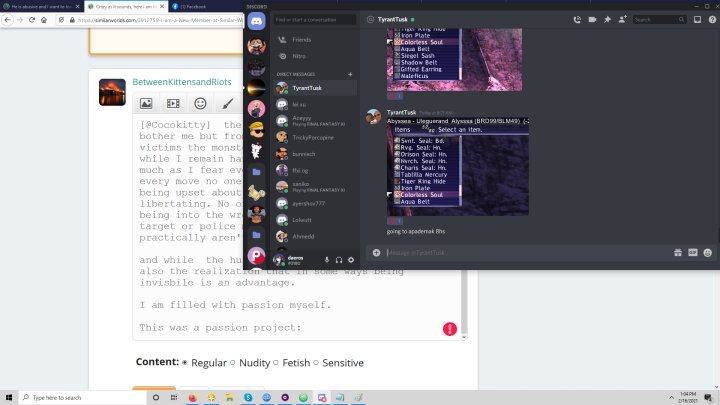
Task: Start a voice call with TyrantTusk
Action: 577,20
